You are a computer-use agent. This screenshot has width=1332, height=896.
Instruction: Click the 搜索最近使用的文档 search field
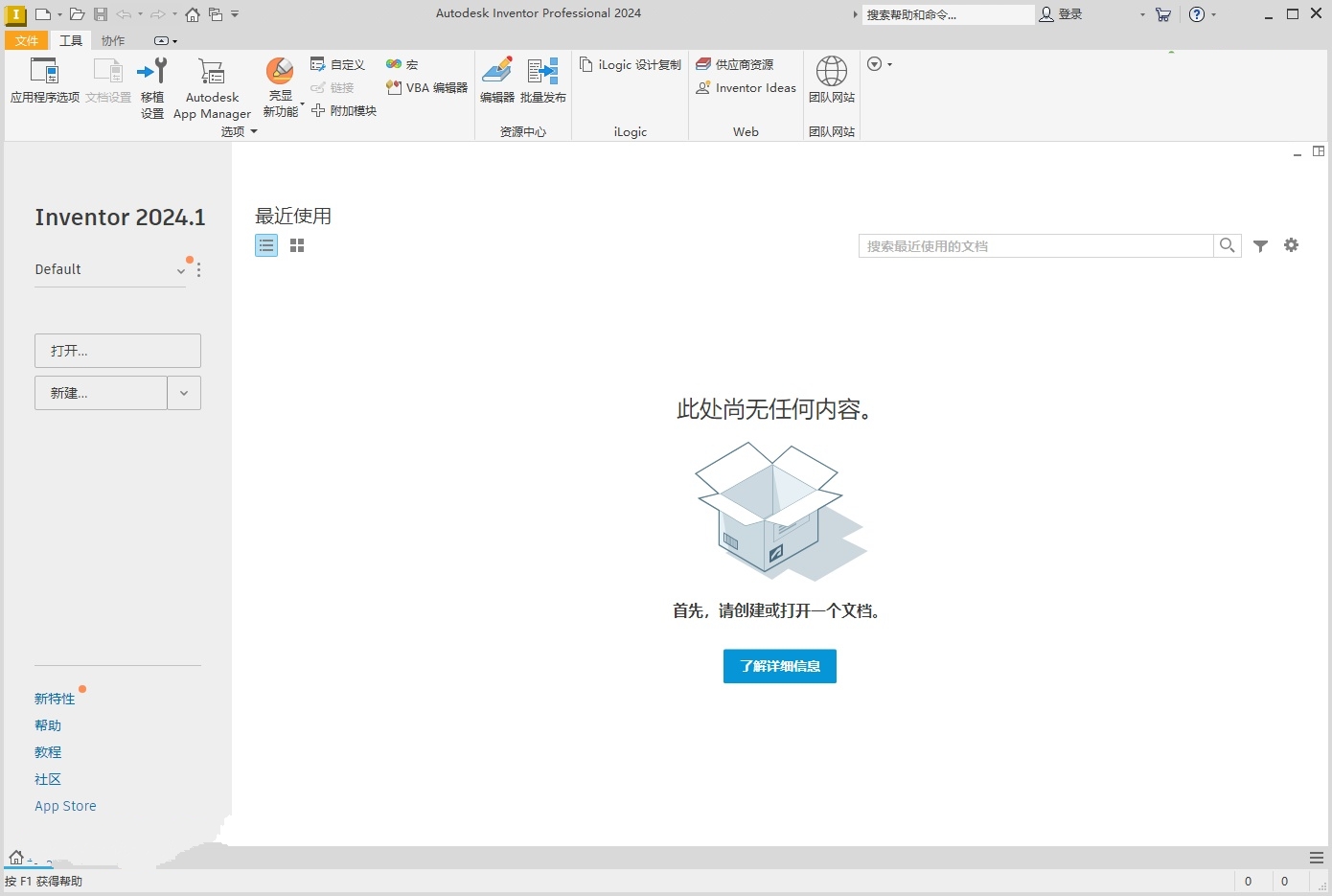(x=1036, y=245)
